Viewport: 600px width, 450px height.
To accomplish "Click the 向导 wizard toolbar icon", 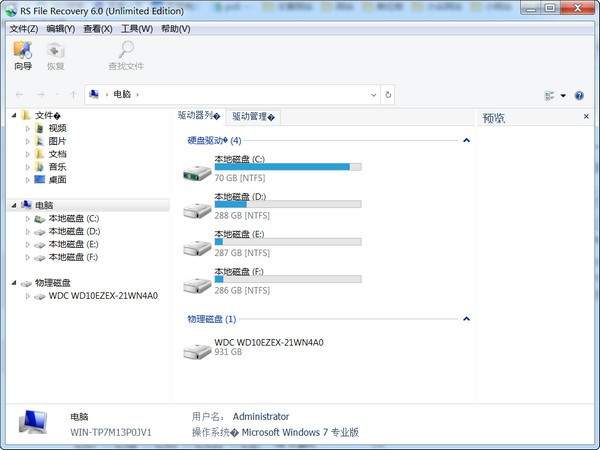I will [22, 50].
